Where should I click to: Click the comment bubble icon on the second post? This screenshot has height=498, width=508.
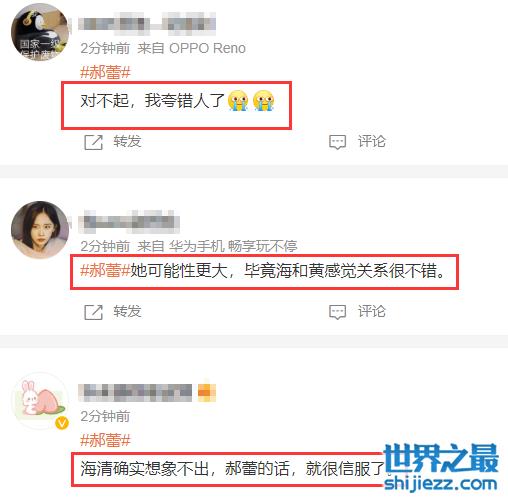(337, 312)
